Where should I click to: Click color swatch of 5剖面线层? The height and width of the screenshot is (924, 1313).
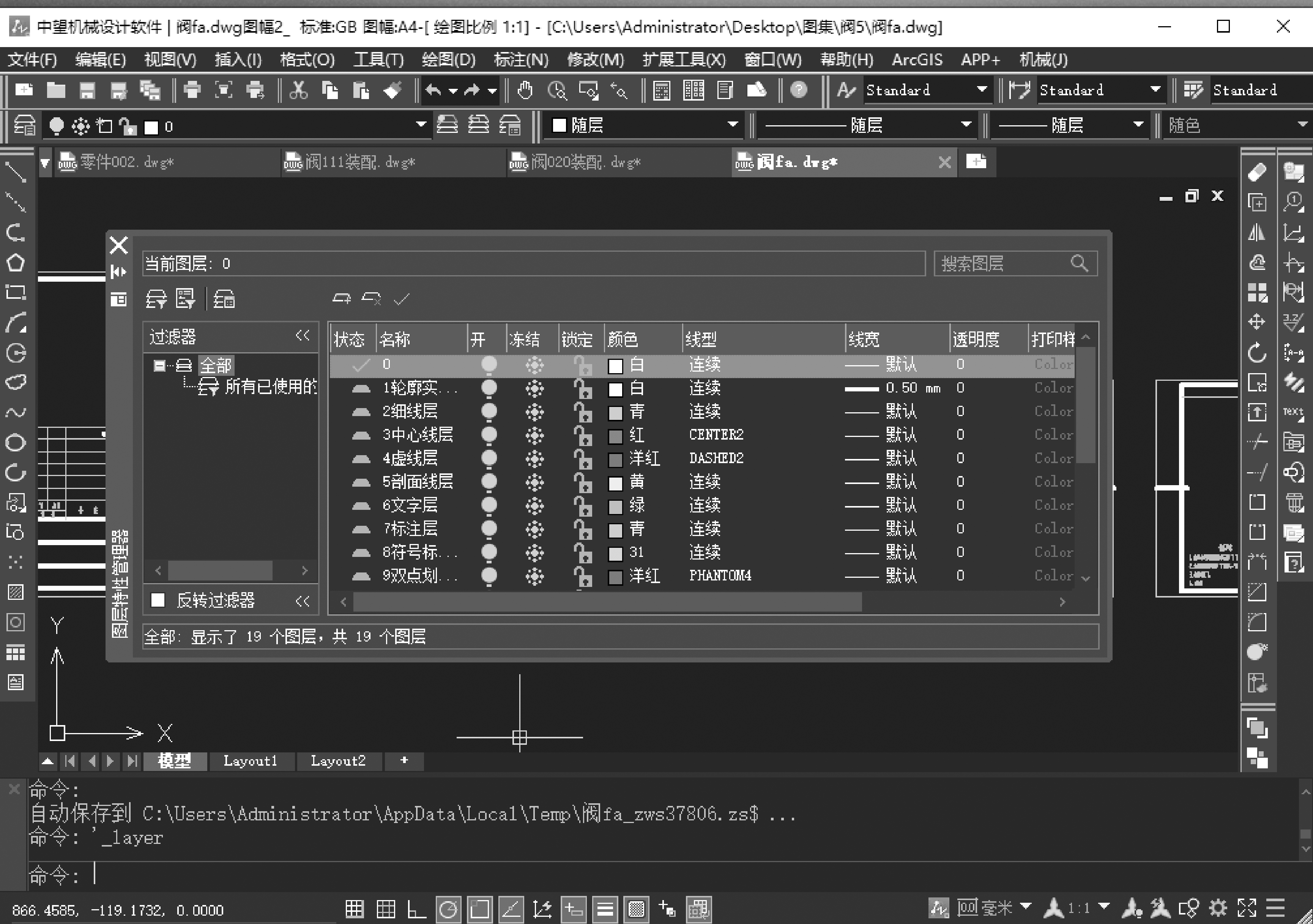pyautogui.click(x=615, y=482)
